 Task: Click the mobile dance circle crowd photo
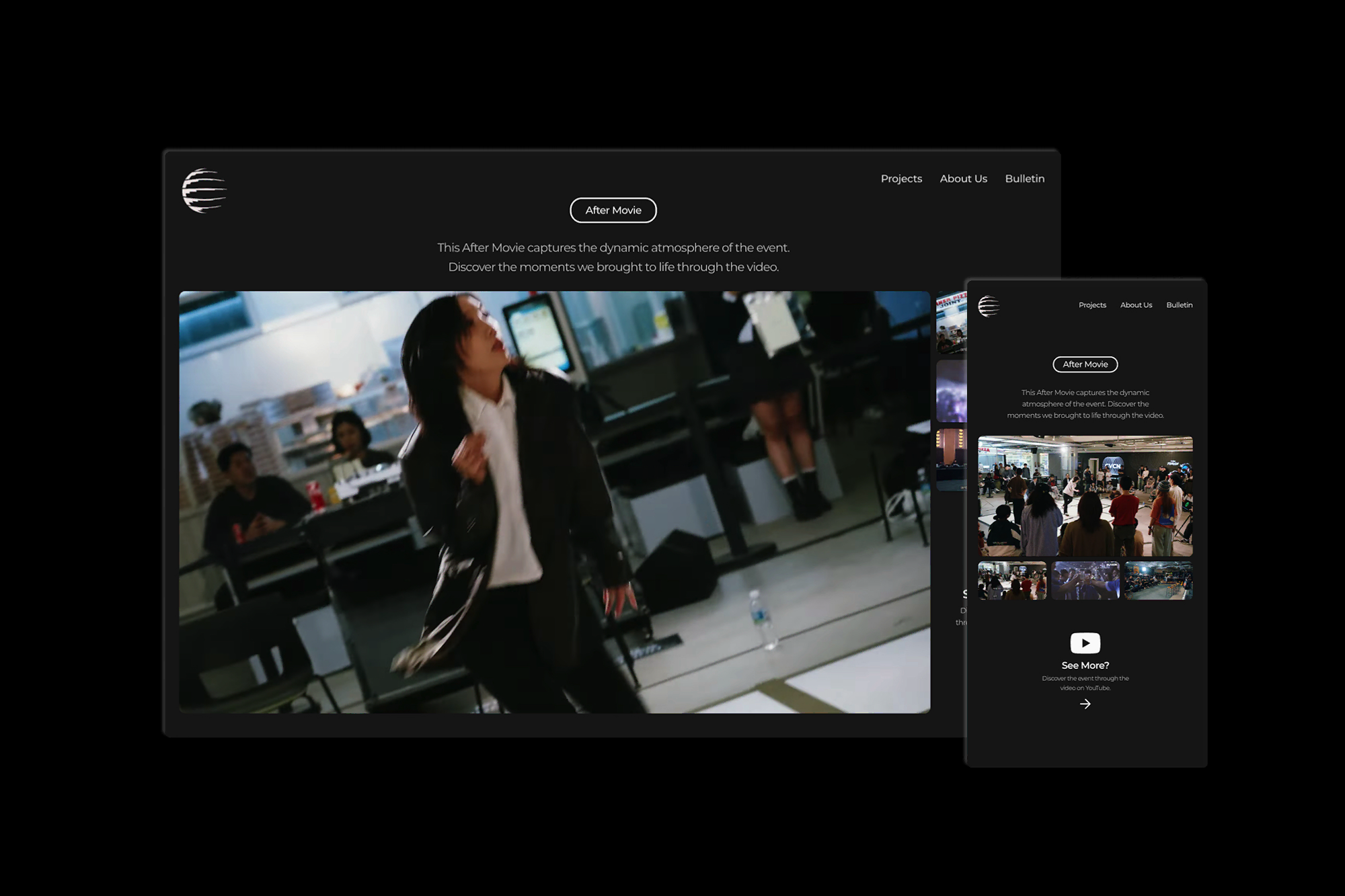[x=1085, y=496]
